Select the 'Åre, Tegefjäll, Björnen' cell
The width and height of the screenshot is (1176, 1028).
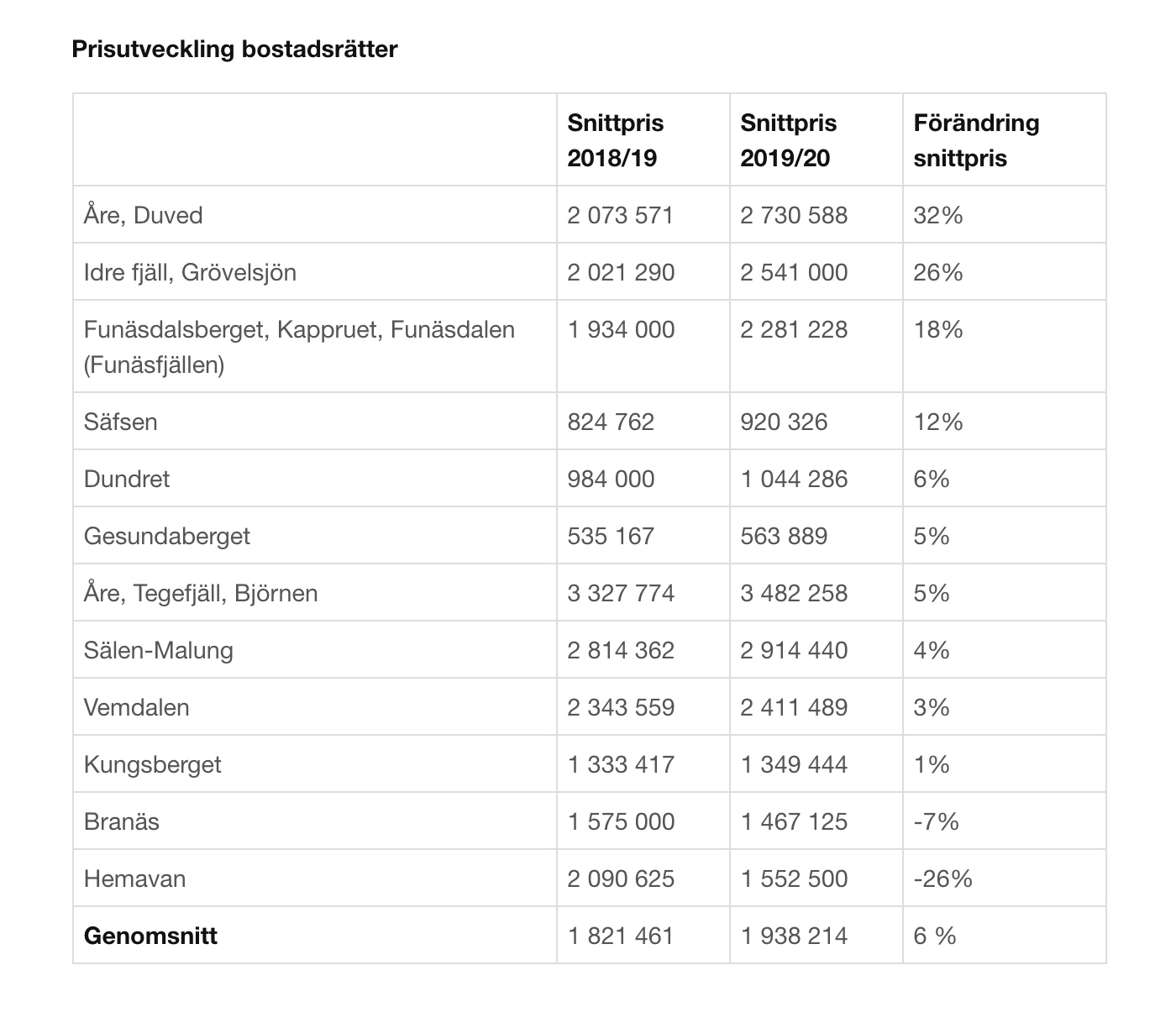[201, 593]
